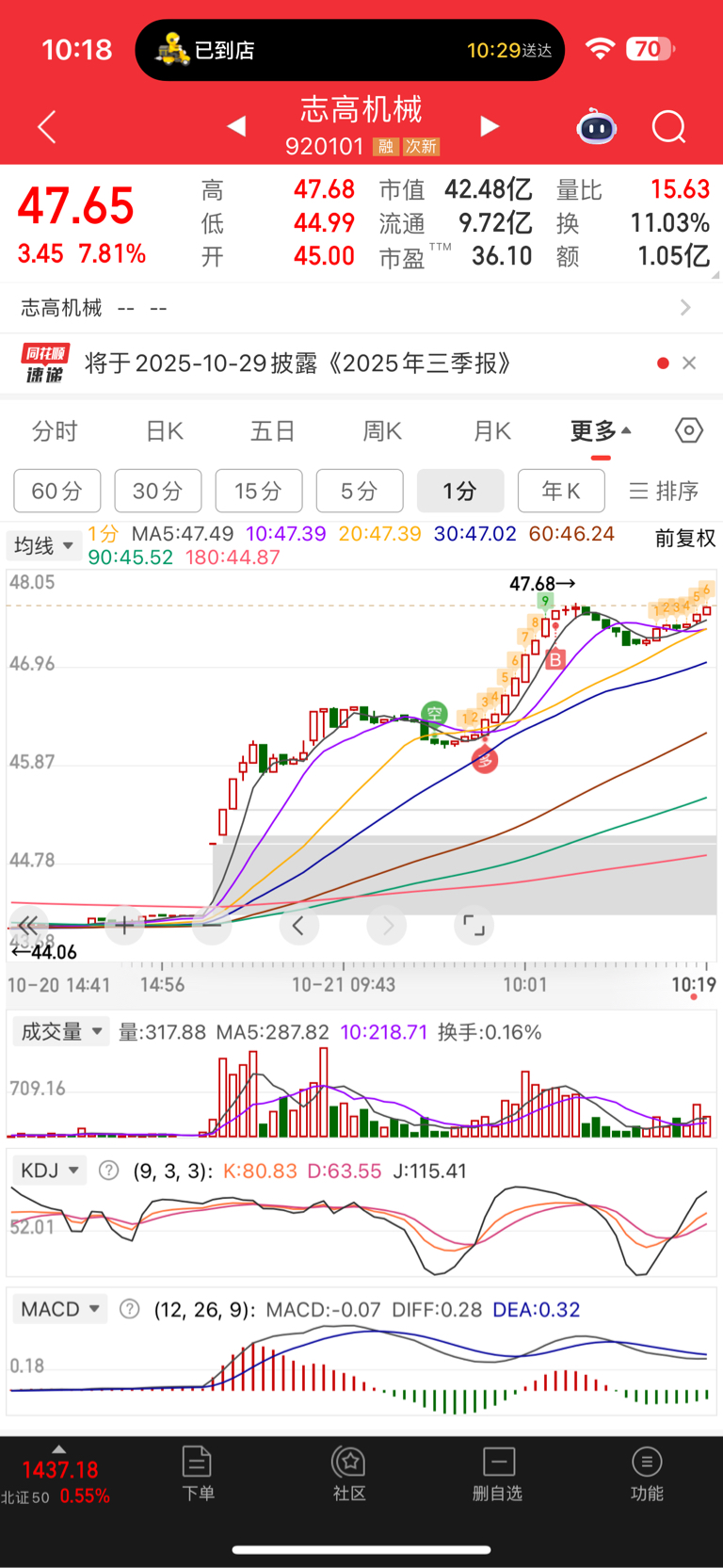Collapse the 更多 period menu
723x1568 pixels.
pos(601,431)
